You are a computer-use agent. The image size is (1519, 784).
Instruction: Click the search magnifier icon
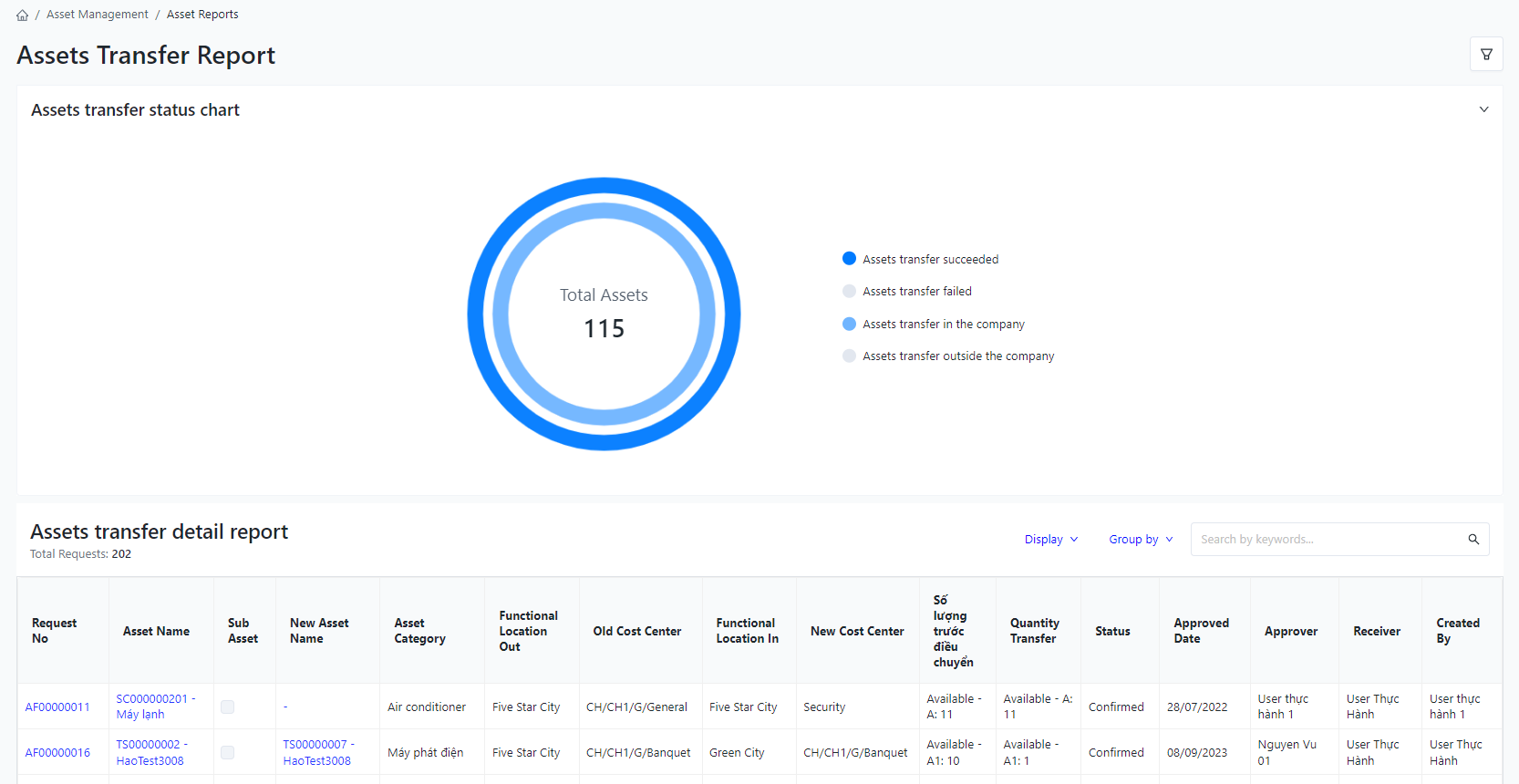click(x=1473, y=540)
